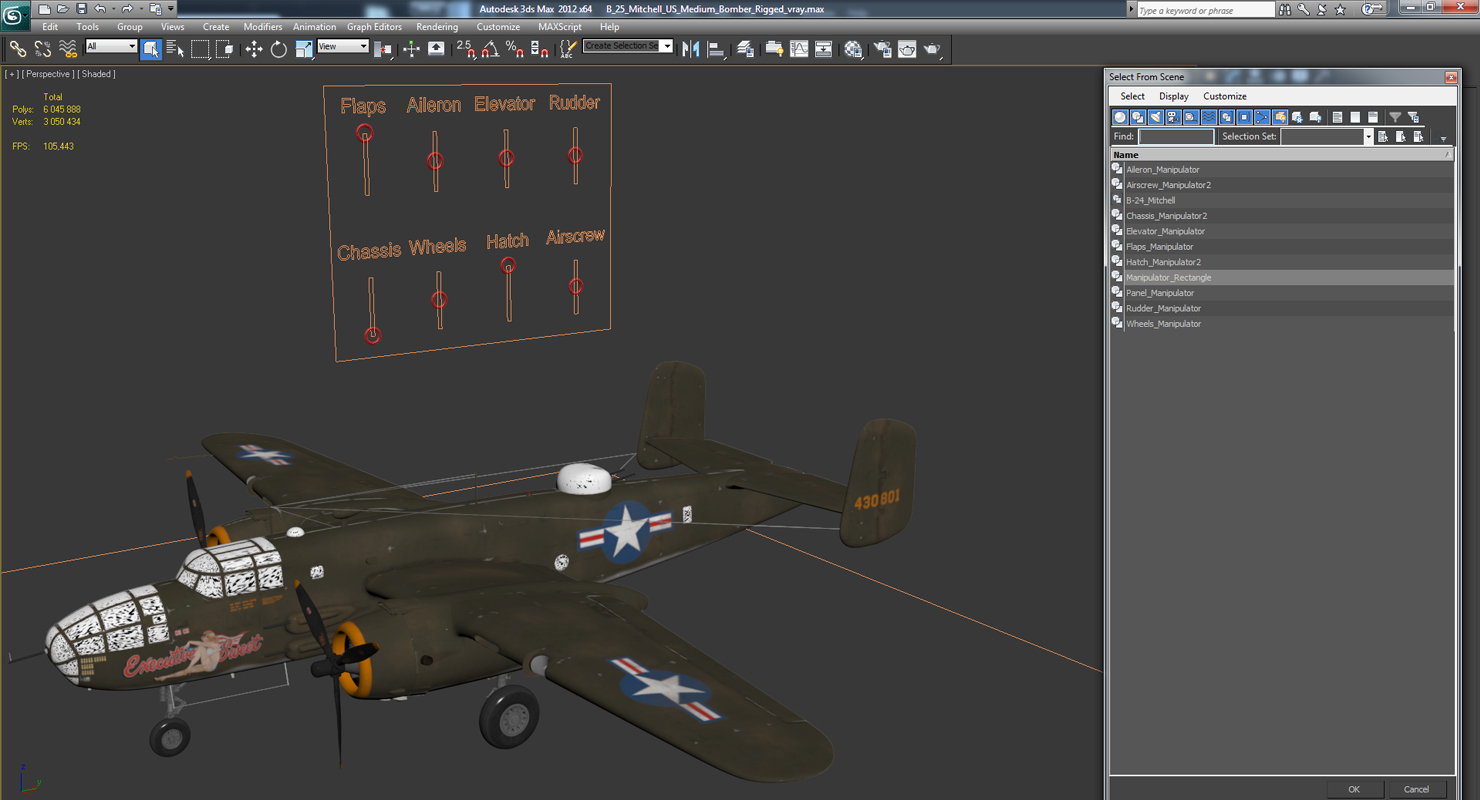The height and width of the screenshot is (800, 1480).
Task: Open Edit Named Selection Sets
Action: tap(568, 49)
